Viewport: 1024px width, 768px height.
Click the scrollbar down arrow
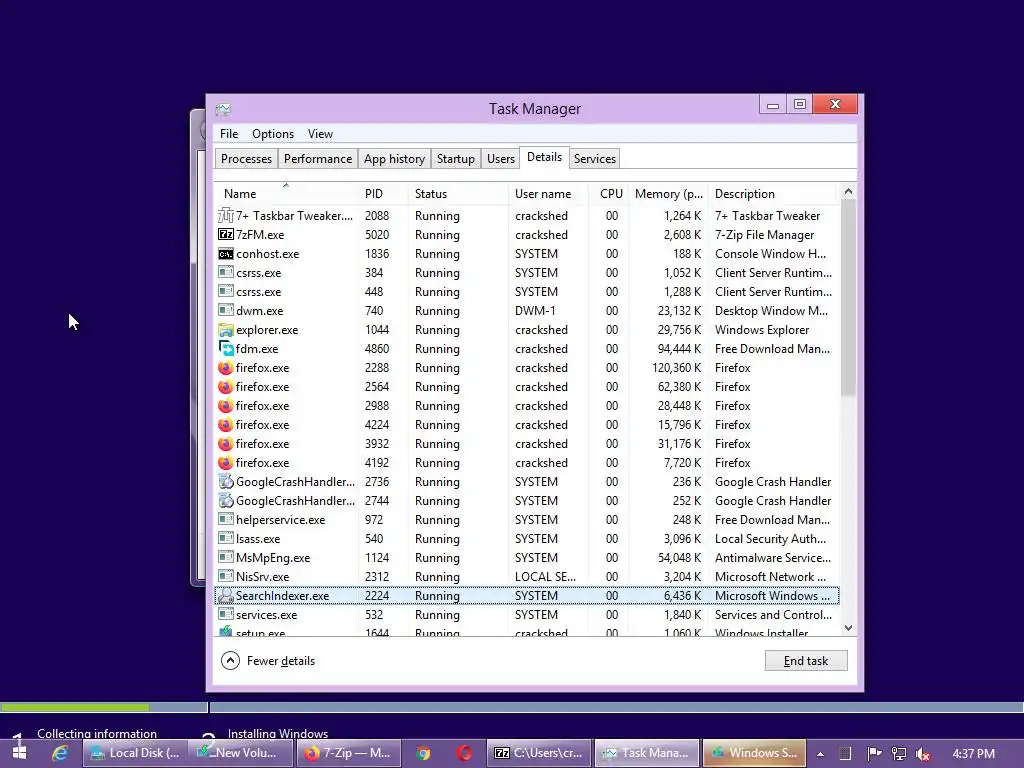pos(848,628)
